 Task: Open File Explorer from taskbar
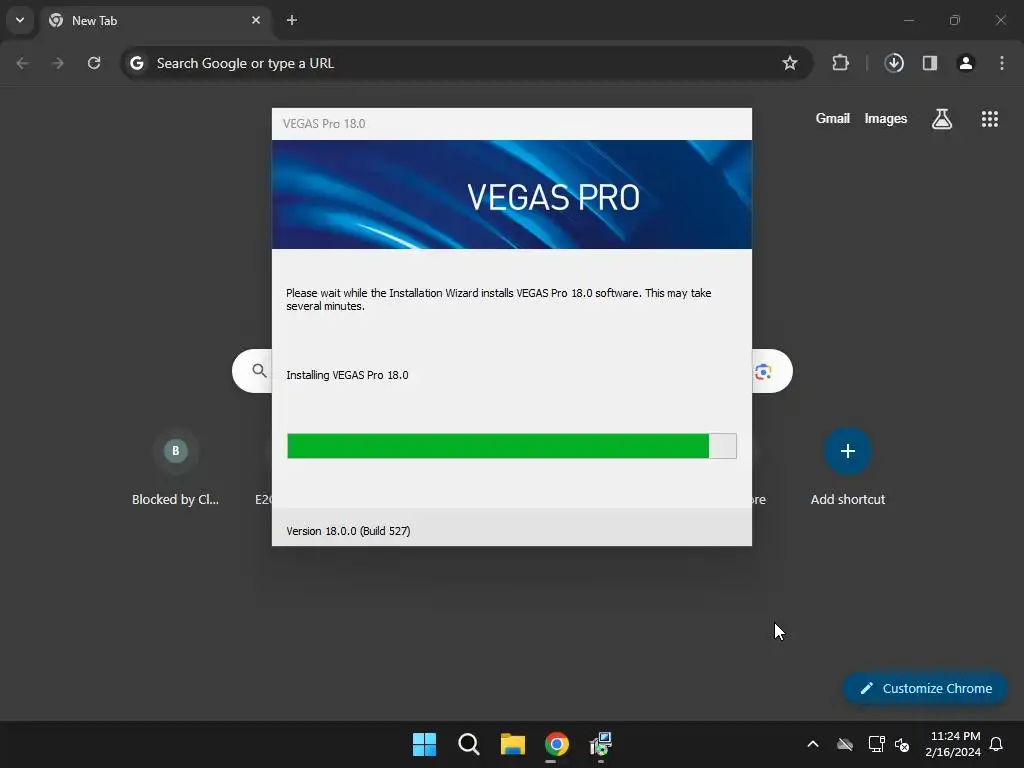[513, 744]
